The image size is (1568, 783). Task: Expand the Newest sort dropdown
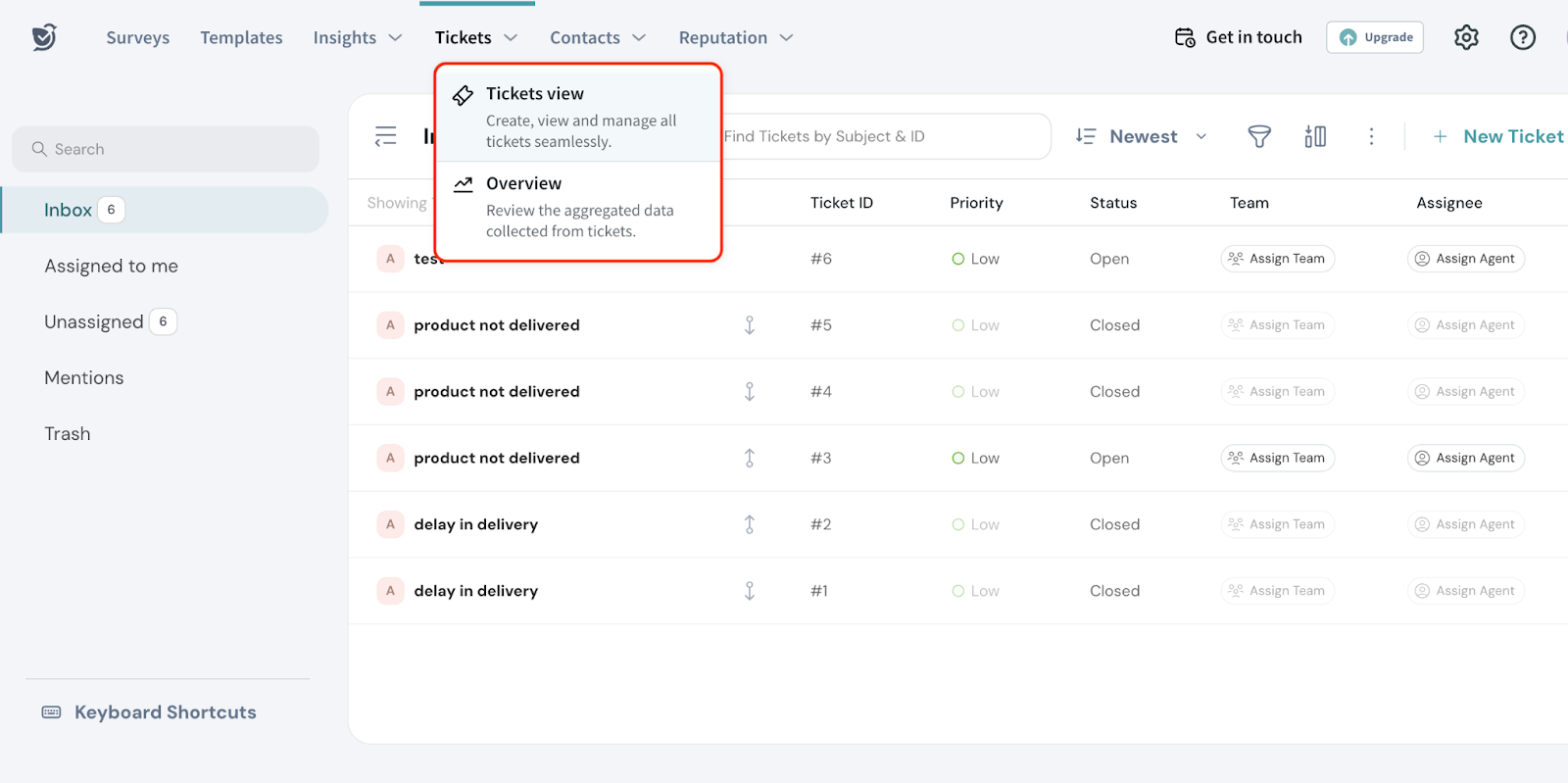(x=1142, y=136)
